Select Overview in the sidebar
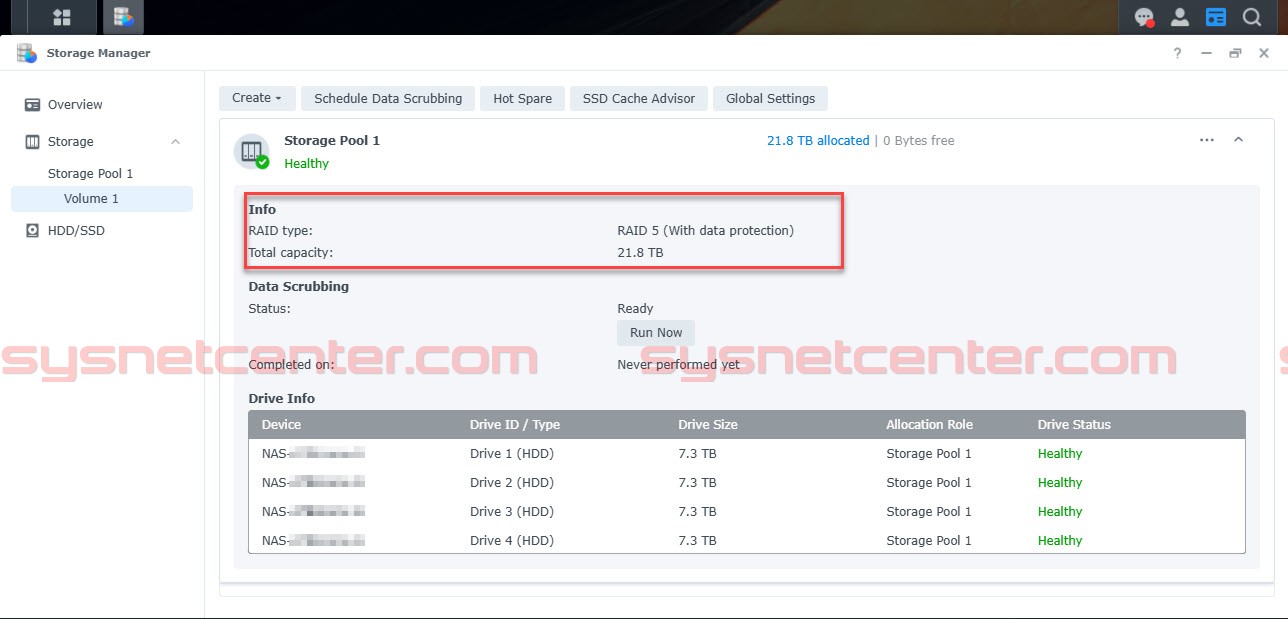The image size is (1288, 619). point(74,104)
